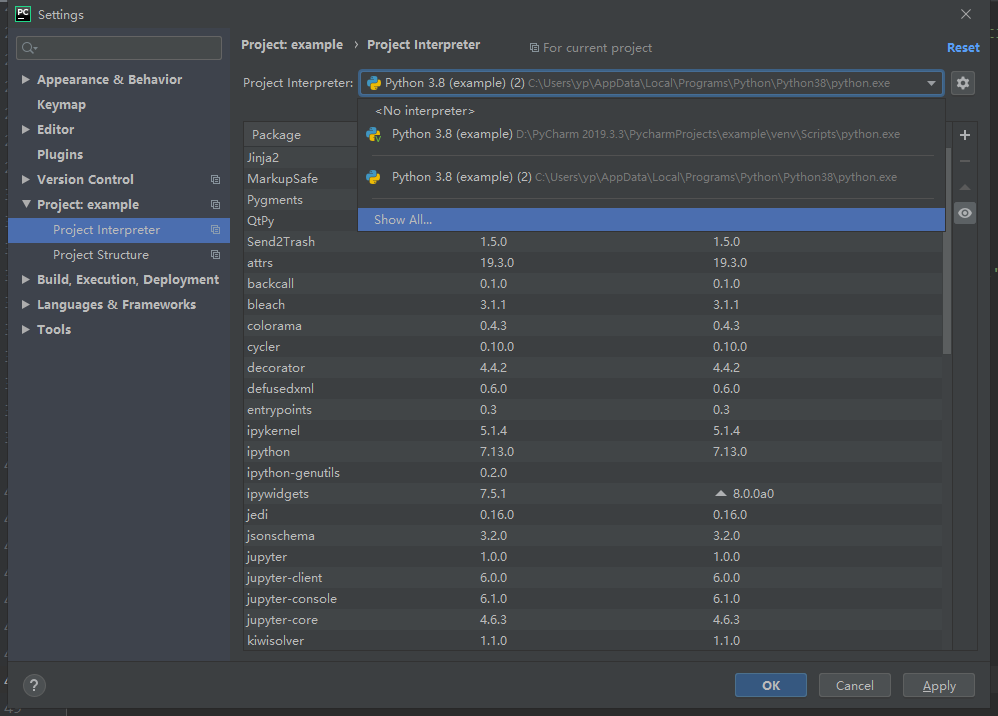Select the Pygments package row
This screenshot has width=998, height=716.
300,200
